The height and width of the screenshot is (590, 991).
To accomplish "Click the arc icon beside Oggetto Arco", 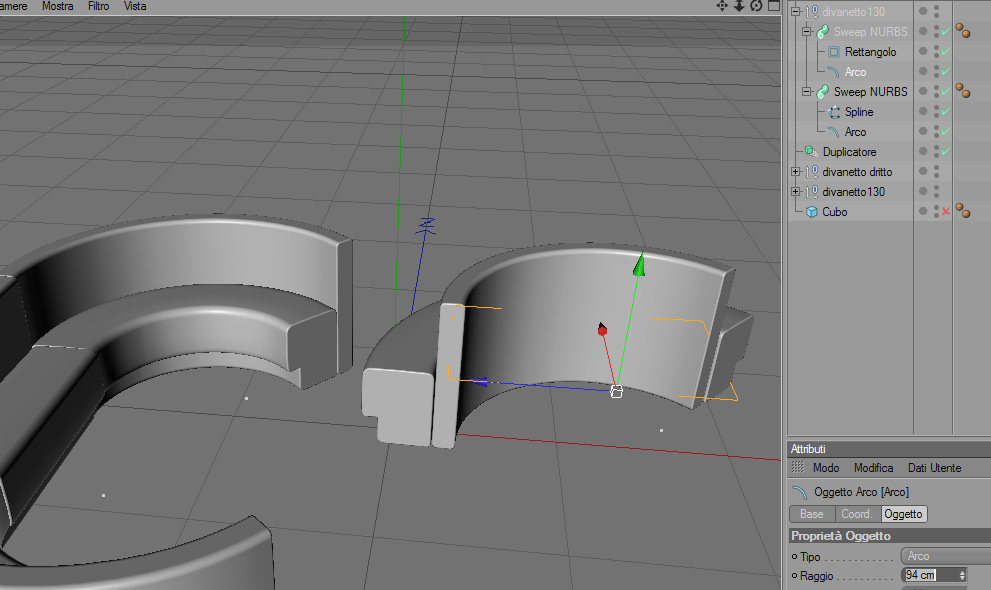I will pos(799,491).
